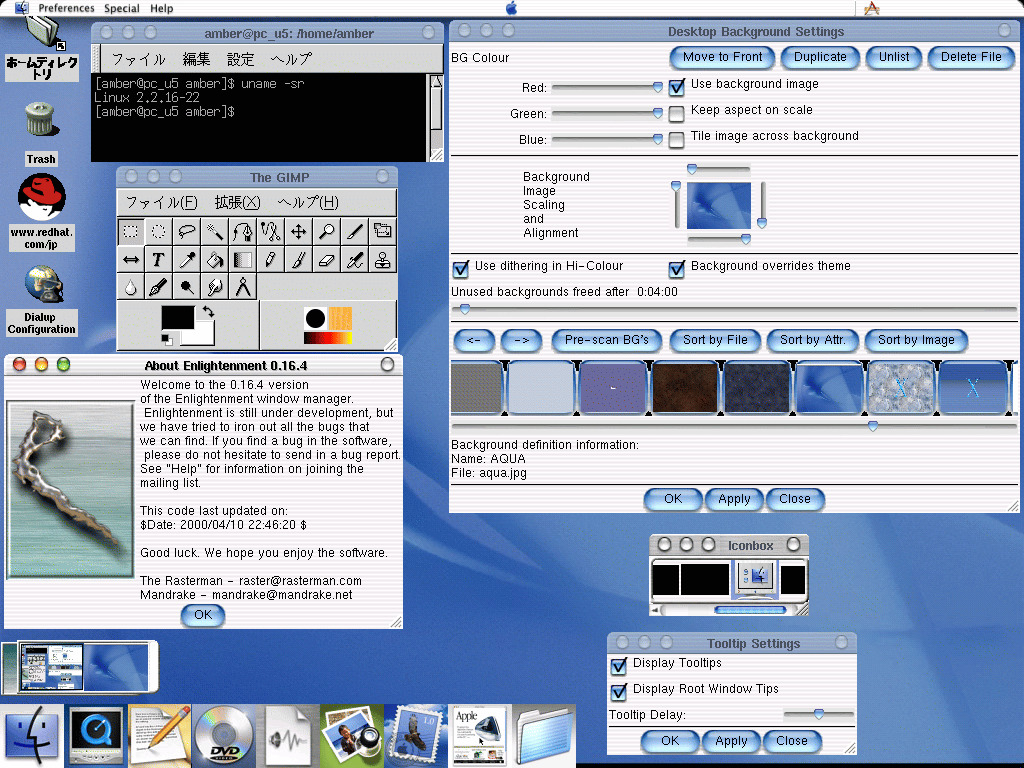Click GIMP foreground black color swatch
The height and width of the screenshot is (768, 1024).
pyautogui.click(x=178, y=317)
